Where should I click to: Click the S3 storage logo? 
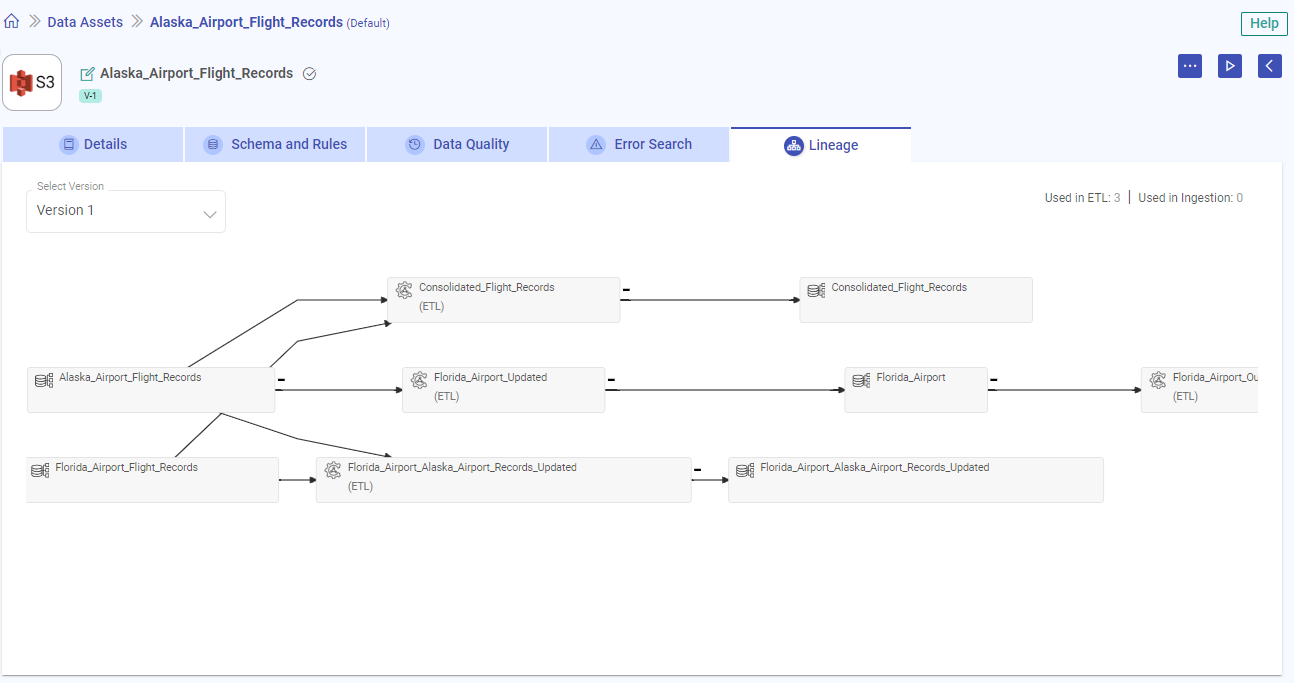pyautogui.click(x=32, y=83)
